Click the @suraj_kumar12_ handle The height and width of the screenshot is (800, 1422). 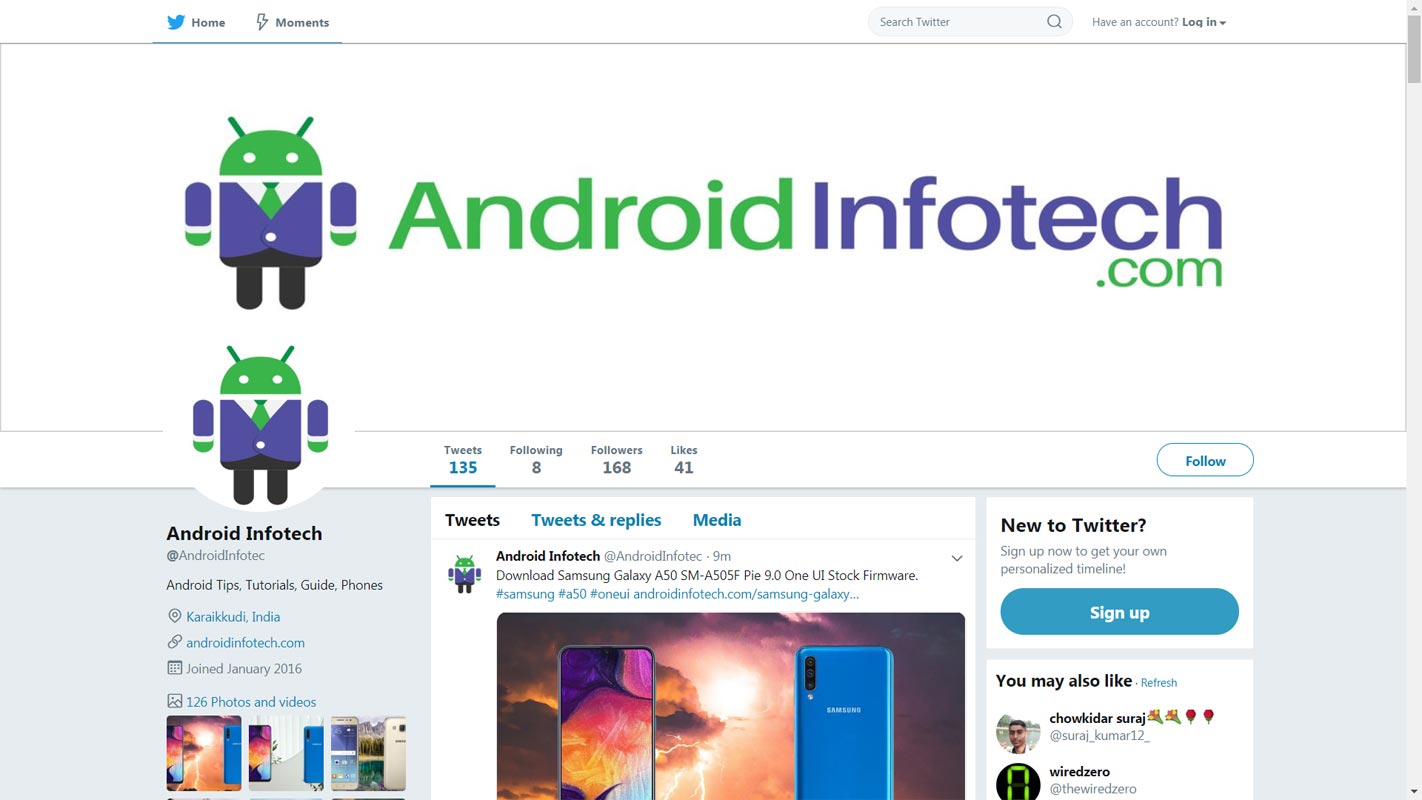pyautogui.click(x=1099, y=736)
